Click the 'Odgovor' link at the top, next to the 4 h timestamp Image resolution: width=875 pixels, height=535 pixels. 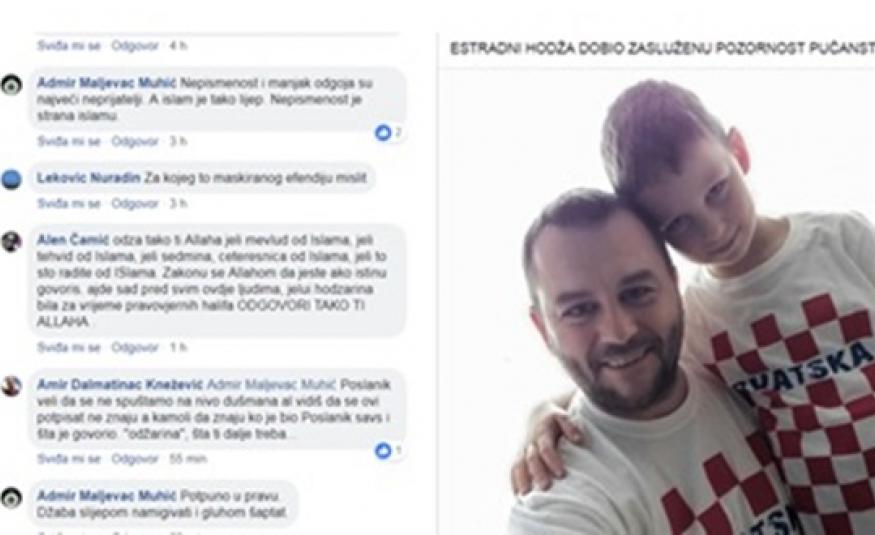(135, 46)
